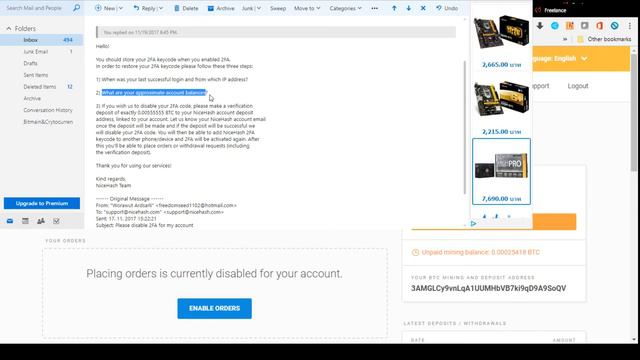Click the ENABLE ORDERS button

(x=214, y=308)
